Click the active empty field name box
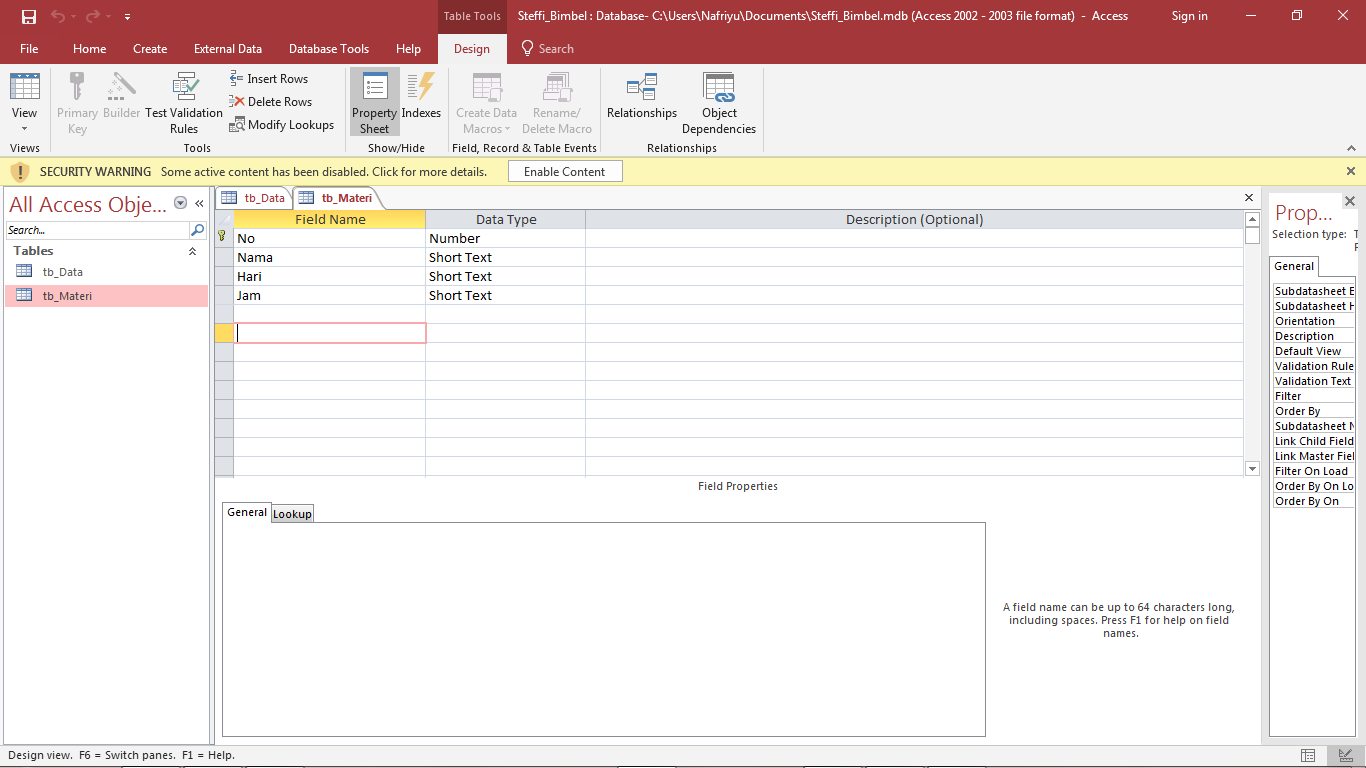Viewport: 1366px width, 768px height. click(x=330, y=333)
